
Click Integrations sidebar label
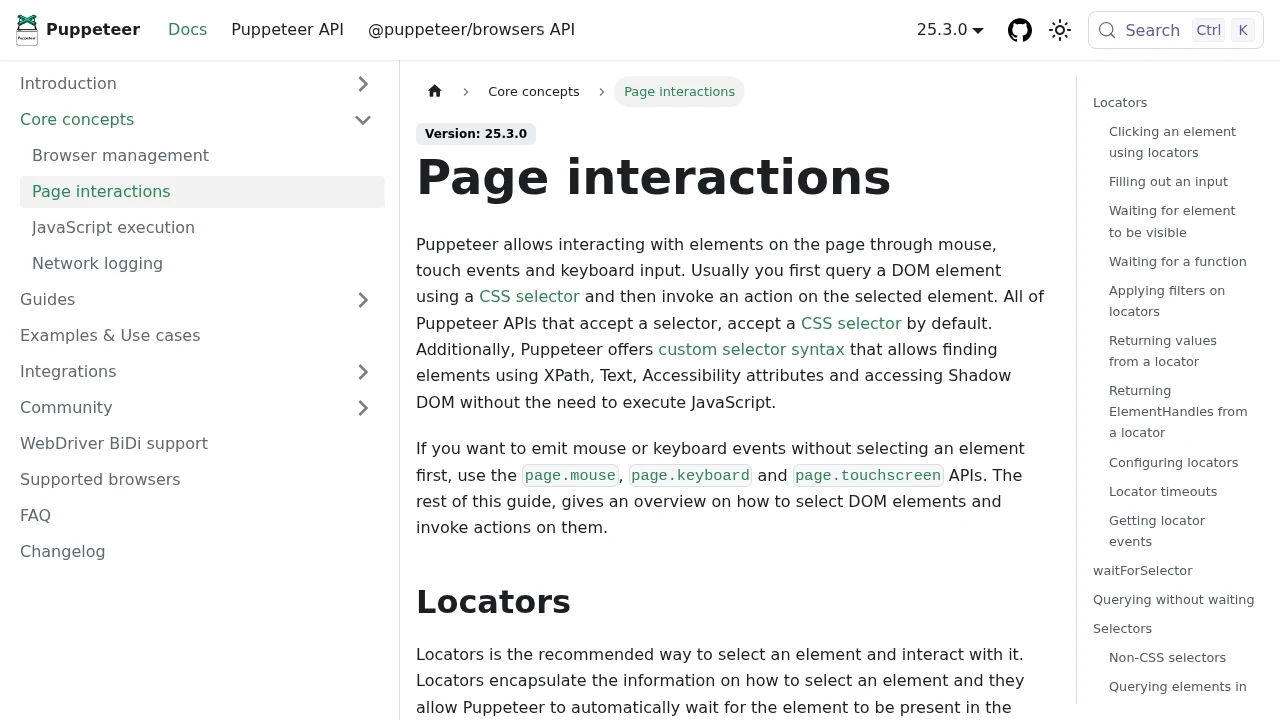(x=68, y=372)
